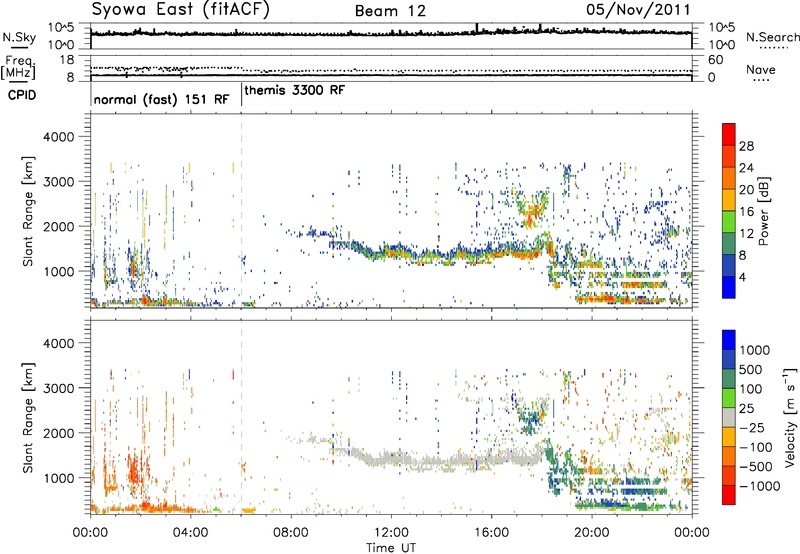
Task: Select the "12:00" time axis label
Action: click(x=391, y=532)
